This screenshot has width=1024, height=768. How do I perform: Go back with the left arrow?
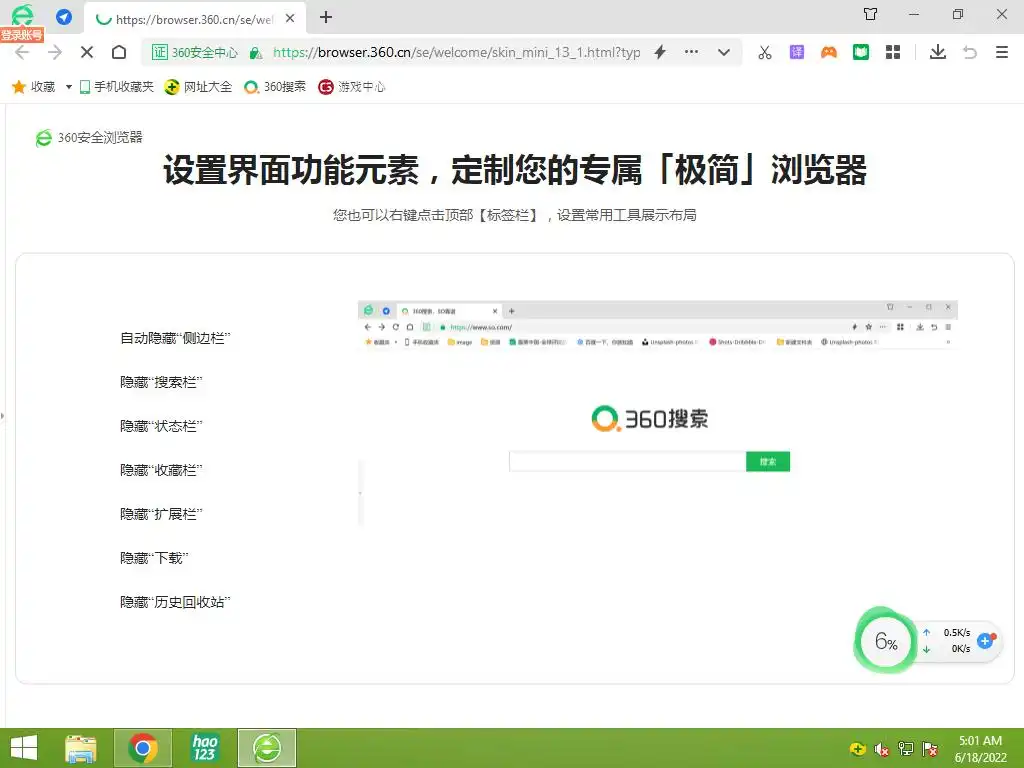tap(22, 52)
